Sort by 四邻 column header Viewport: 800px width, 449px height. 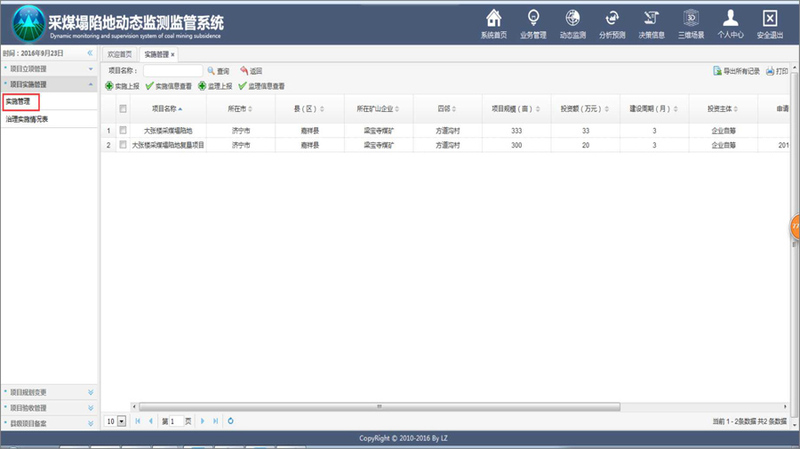click(446, 109)
